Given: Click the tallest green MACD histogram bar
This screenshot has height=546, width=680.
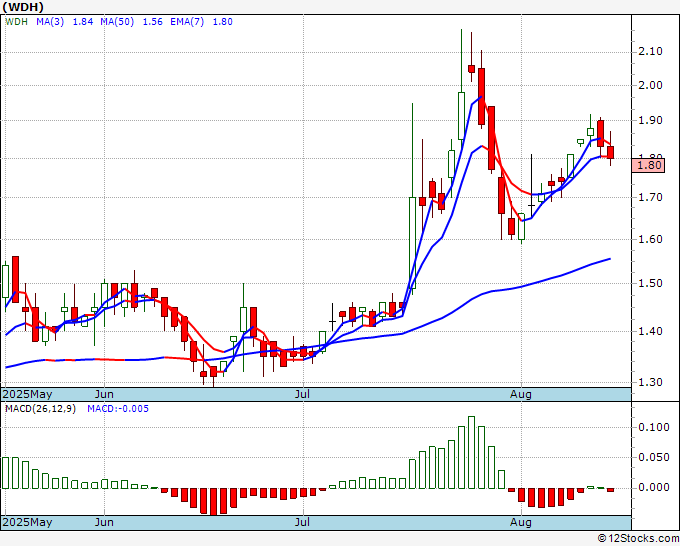Looking at the screenshot, I should (471, 452).
